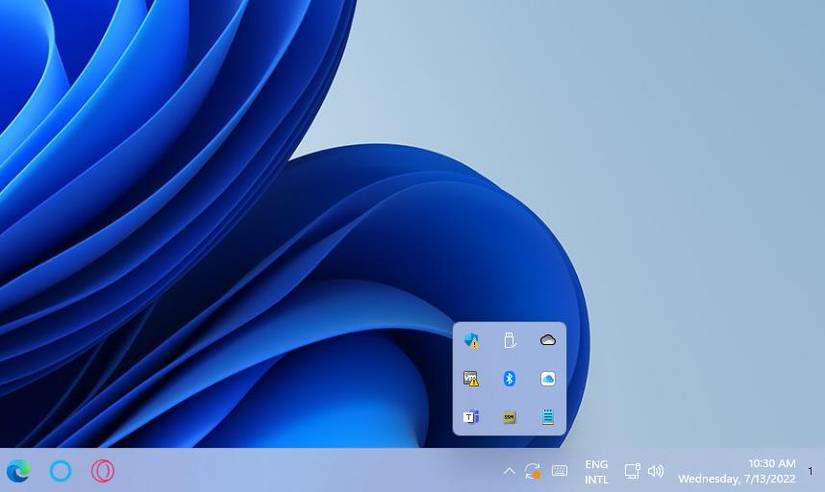The height and width of the screenshot is (492, 825).
Task: Open the gray OneDrive cloud icon
Action: 548,340
